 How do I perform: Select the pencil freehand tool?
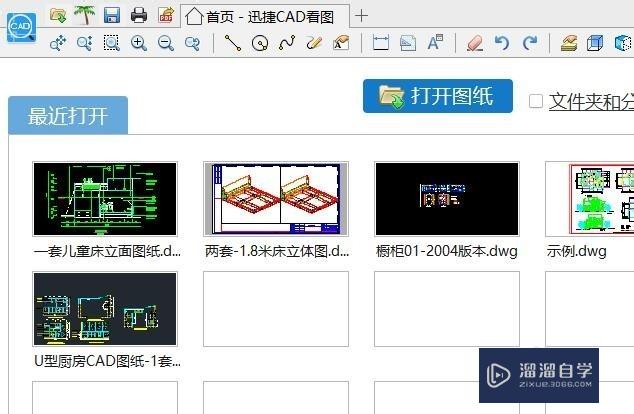click(x=314, y=43)
